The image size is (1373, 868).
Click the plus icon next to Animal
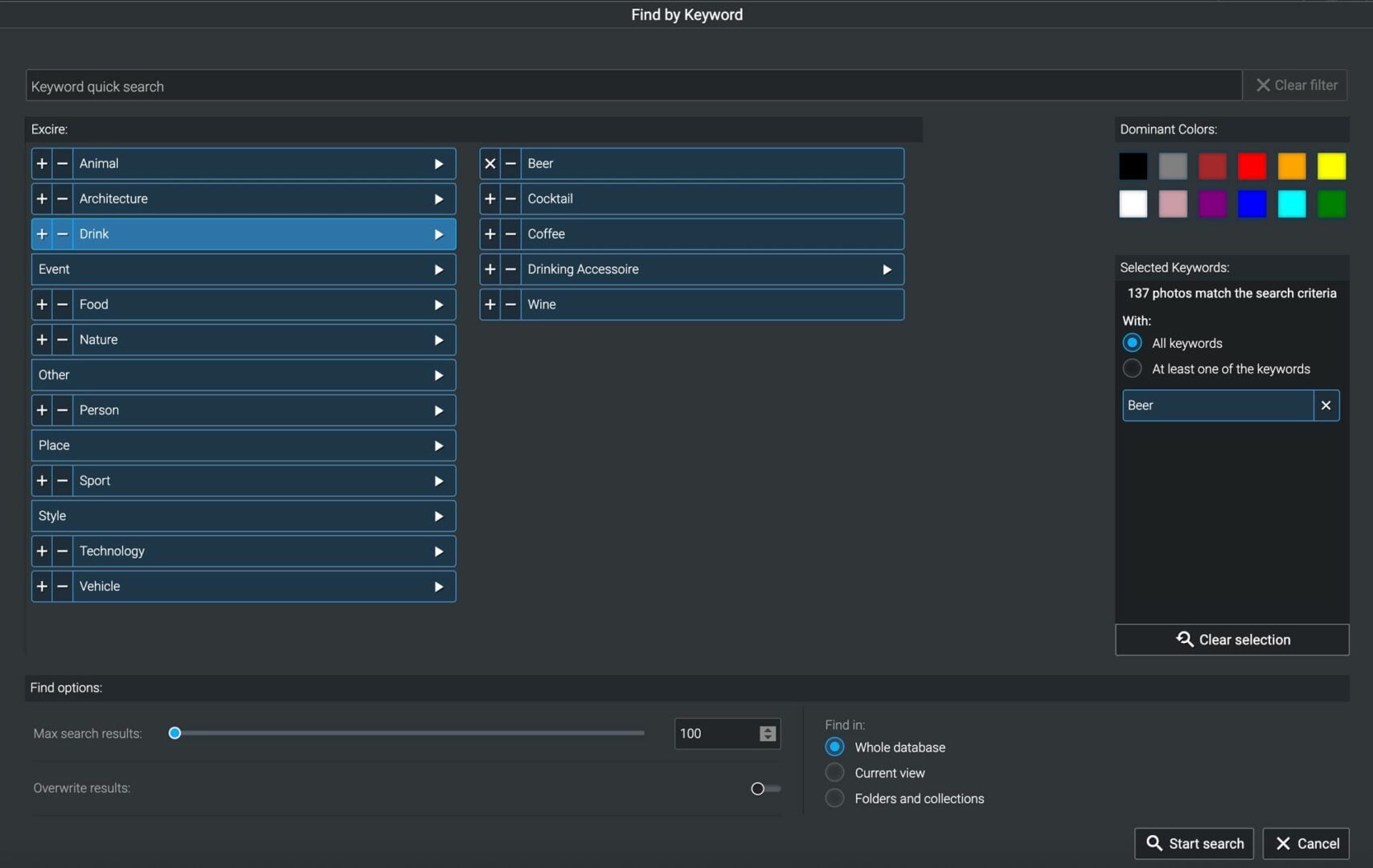[42, 164]
